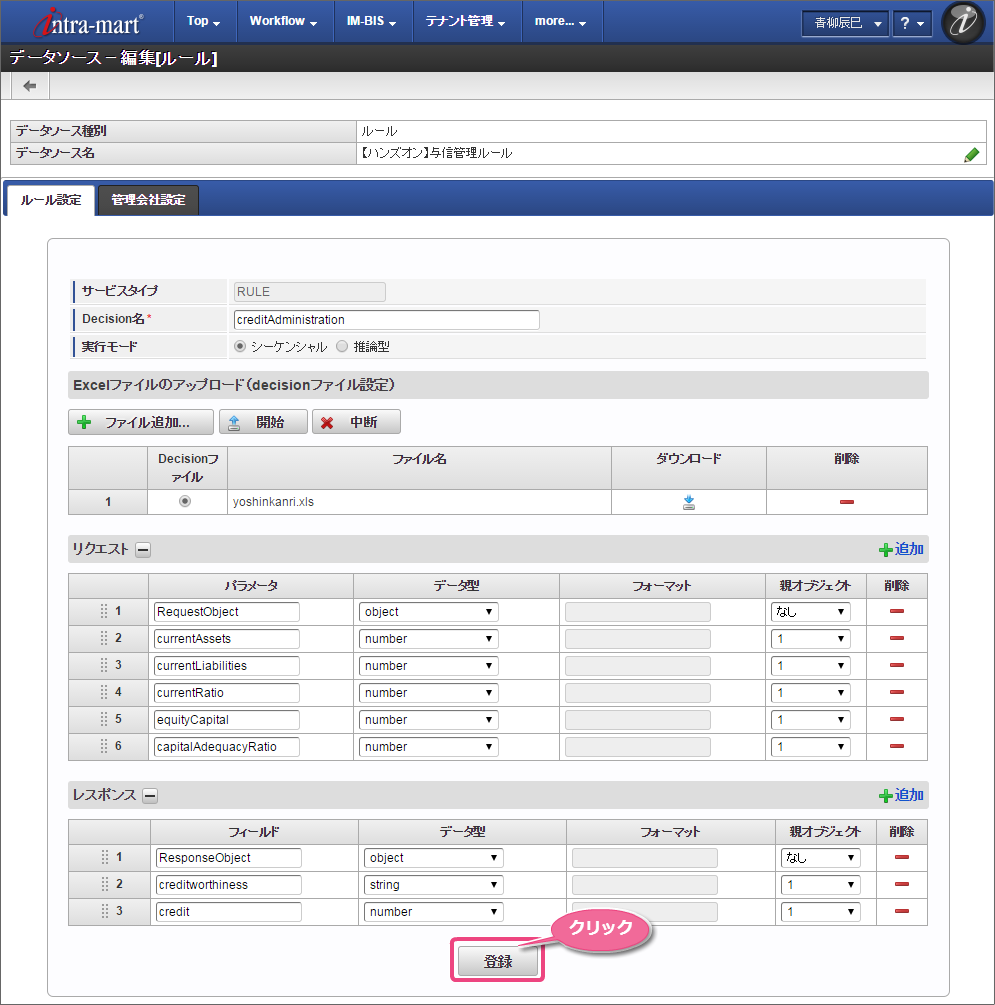Open data type dropdown for ResponseObject

click(433, 858)
